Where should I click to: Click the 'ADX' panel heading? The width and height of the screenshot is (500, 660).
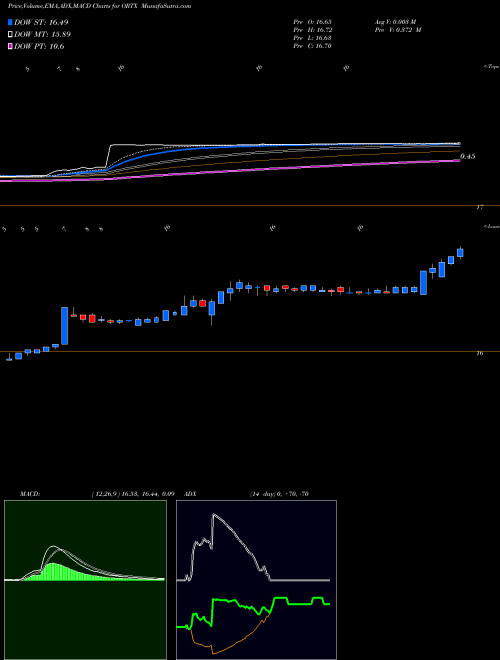pos(190,494)
